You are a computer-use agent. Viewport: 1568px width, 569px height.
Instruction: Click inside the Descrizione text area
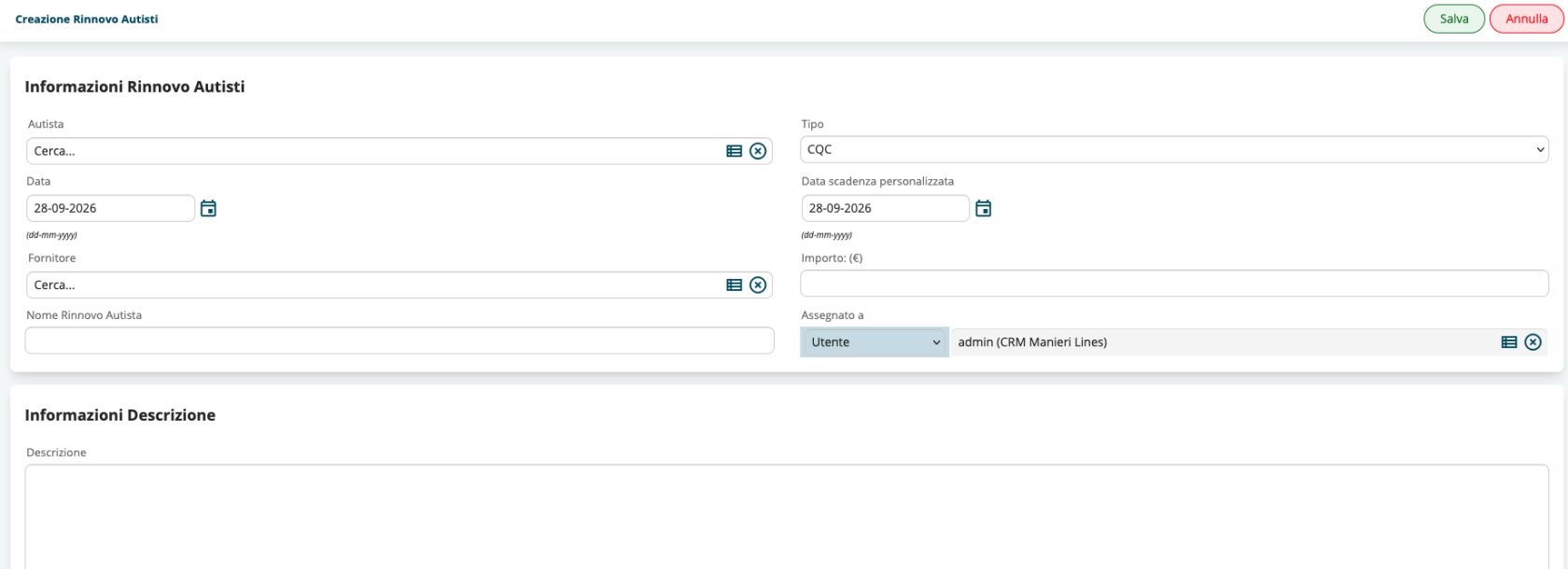(787, 517)
